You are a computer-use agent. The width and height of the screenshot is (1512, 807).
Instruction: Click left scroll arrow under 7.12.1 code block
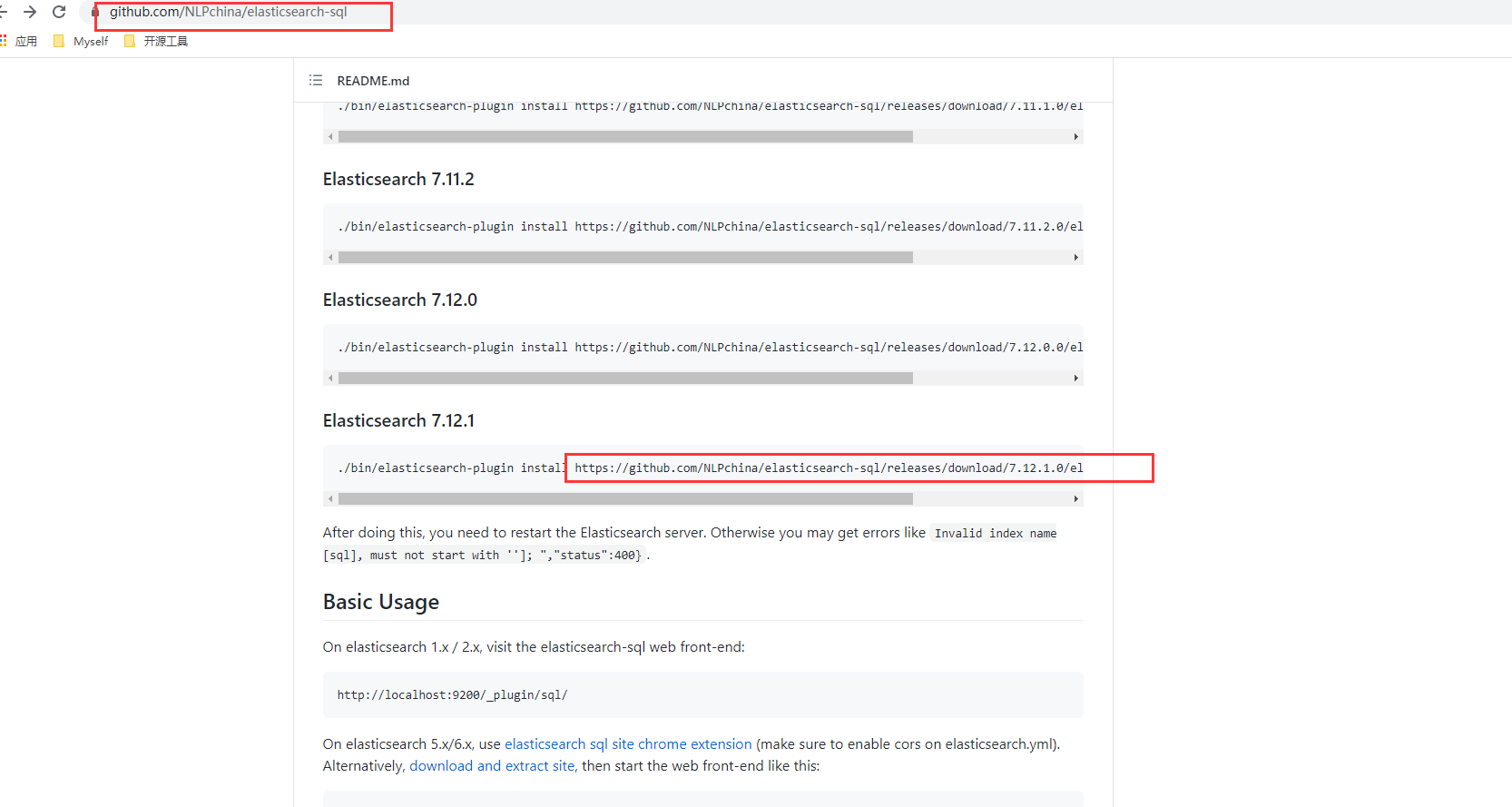[x=330, y=499]
